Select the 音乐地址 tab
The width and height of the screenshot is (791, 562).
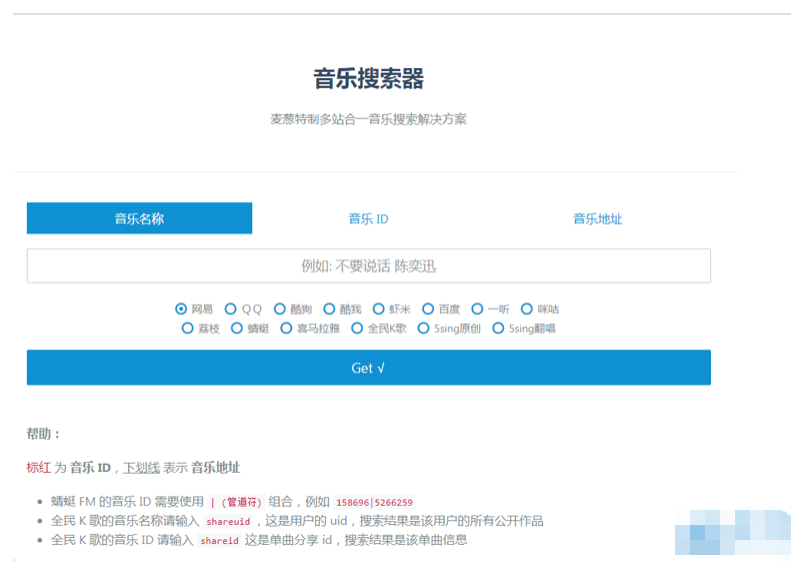click(597, 218)
